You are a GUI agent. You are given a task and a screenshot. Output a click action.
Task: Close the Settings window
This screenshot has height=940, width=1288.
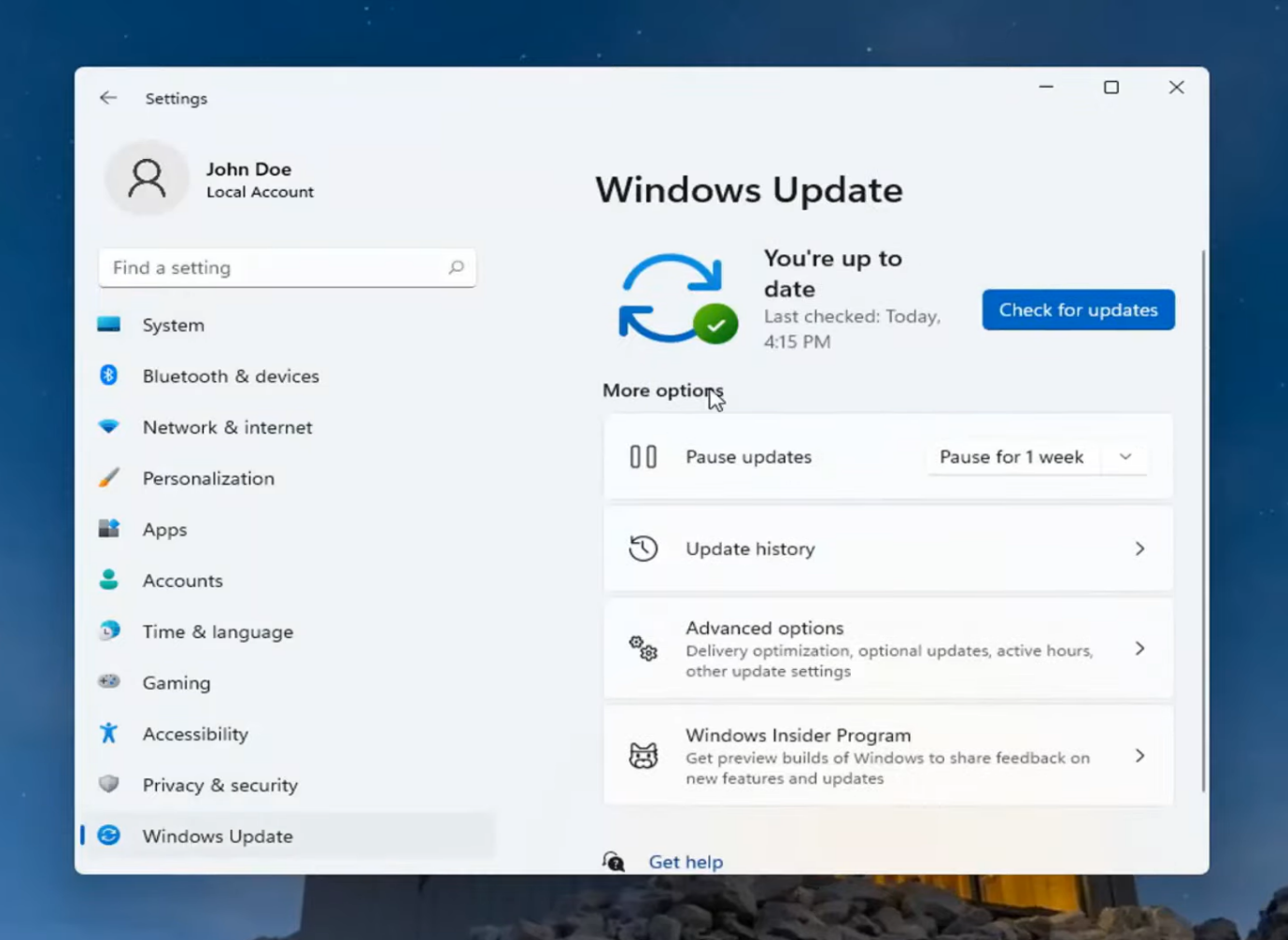(1176, 87)
